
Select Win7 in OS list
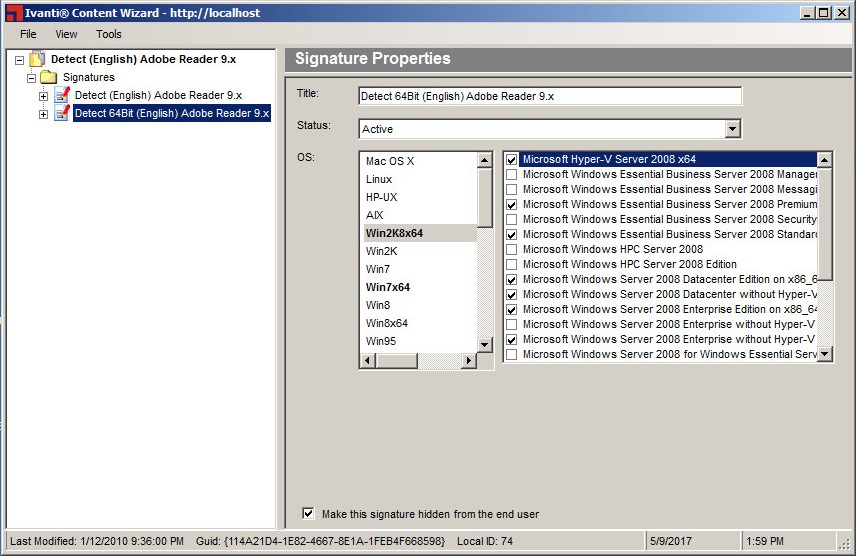pyautogui.click(x=378, y=269)
